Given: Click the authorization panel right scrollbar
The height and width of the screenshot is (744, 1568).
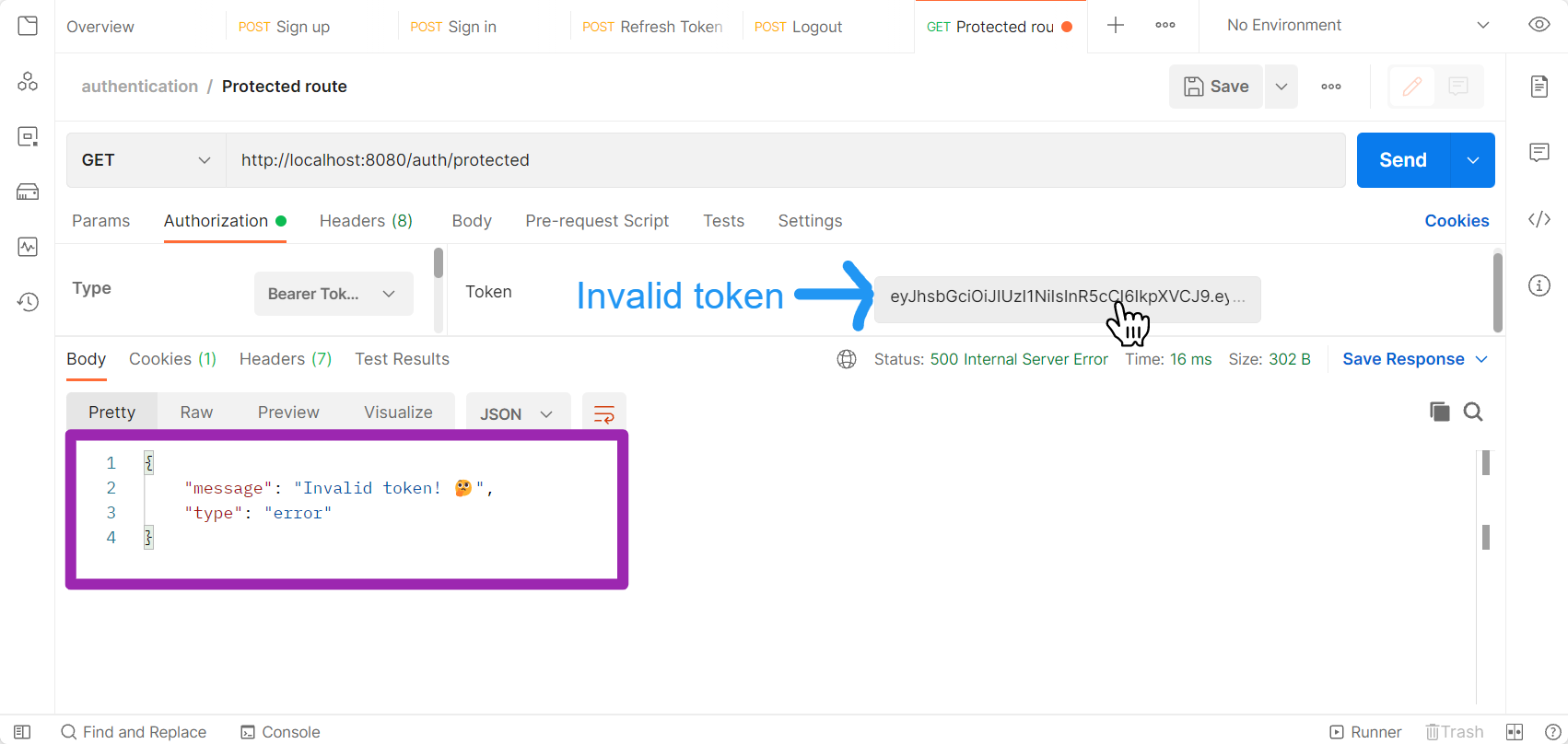Looking at the screenshot, I should coord(1498,292).
